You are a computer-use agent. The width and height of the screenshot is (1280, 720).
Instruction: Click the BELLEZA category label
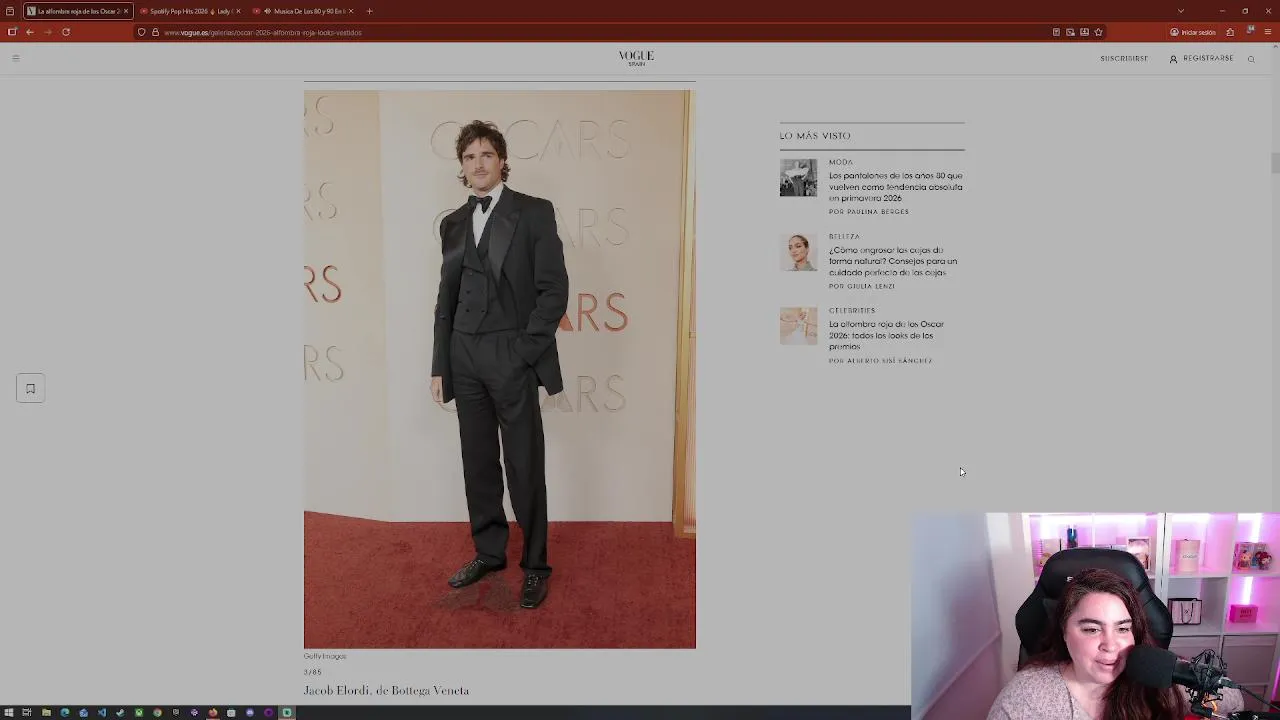pyautogui.click(x=844, y=237)
